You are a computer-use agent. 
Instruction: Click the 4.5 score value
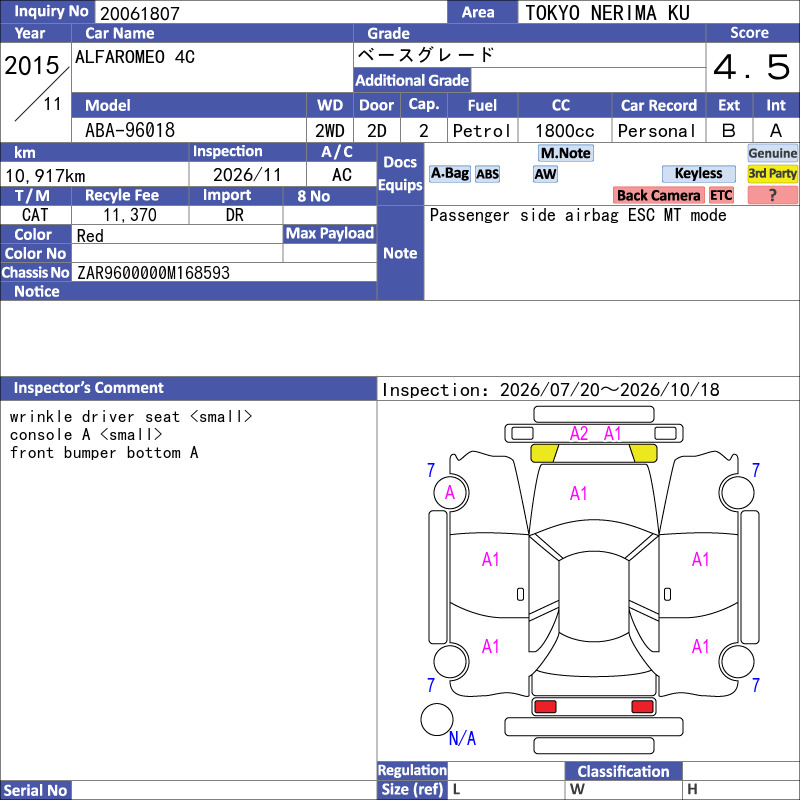point(752,67)
